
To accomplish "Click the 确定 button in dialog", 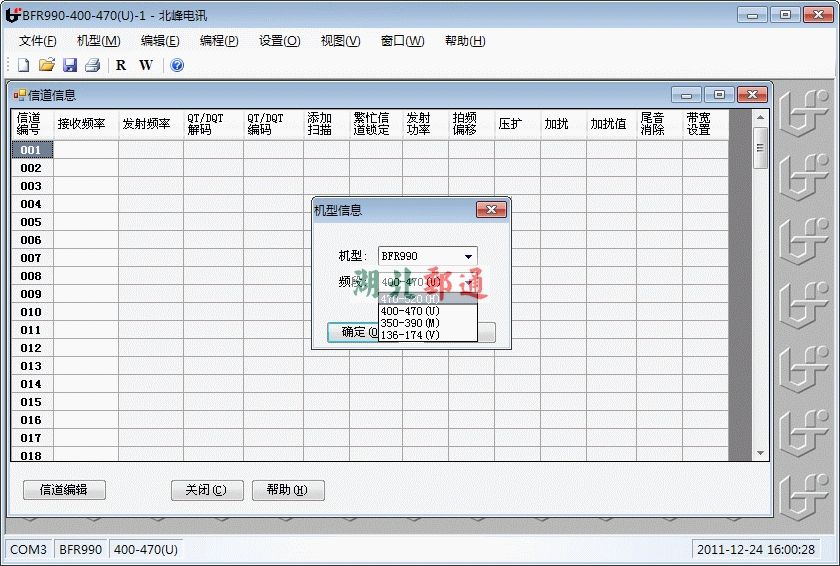I will (352, 332).
